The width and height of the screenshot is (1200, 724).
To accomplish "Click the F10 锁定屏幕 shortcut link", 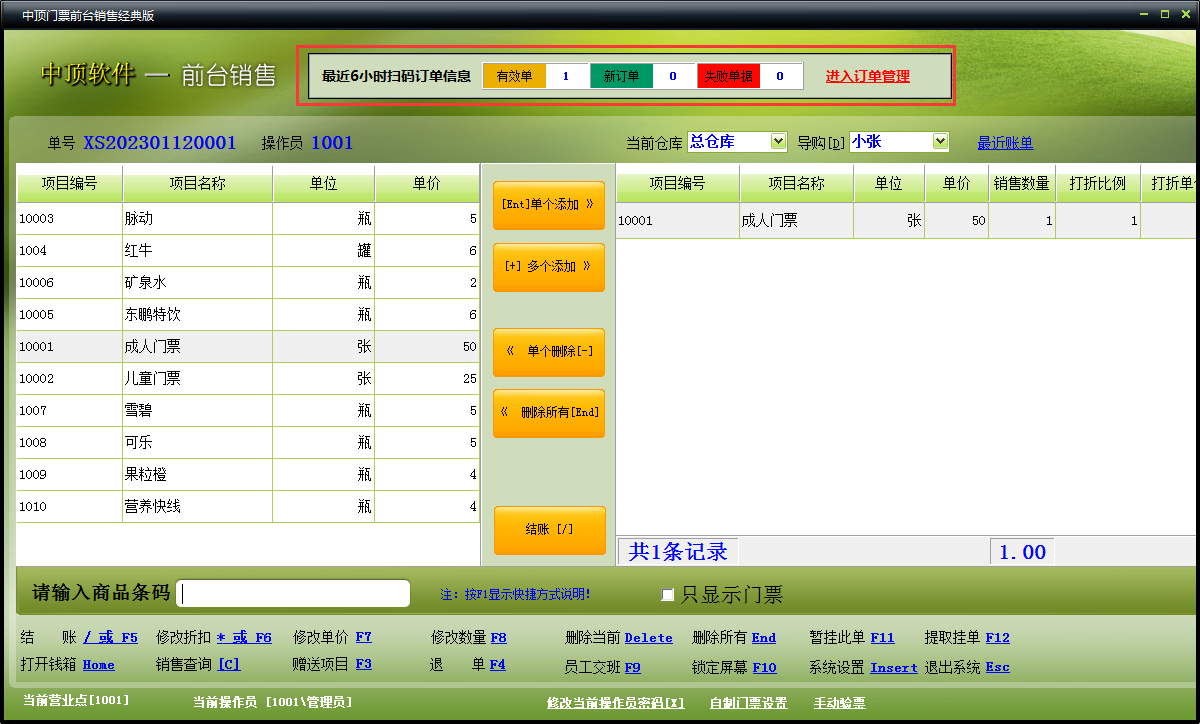I will click(x=764, y=667).
